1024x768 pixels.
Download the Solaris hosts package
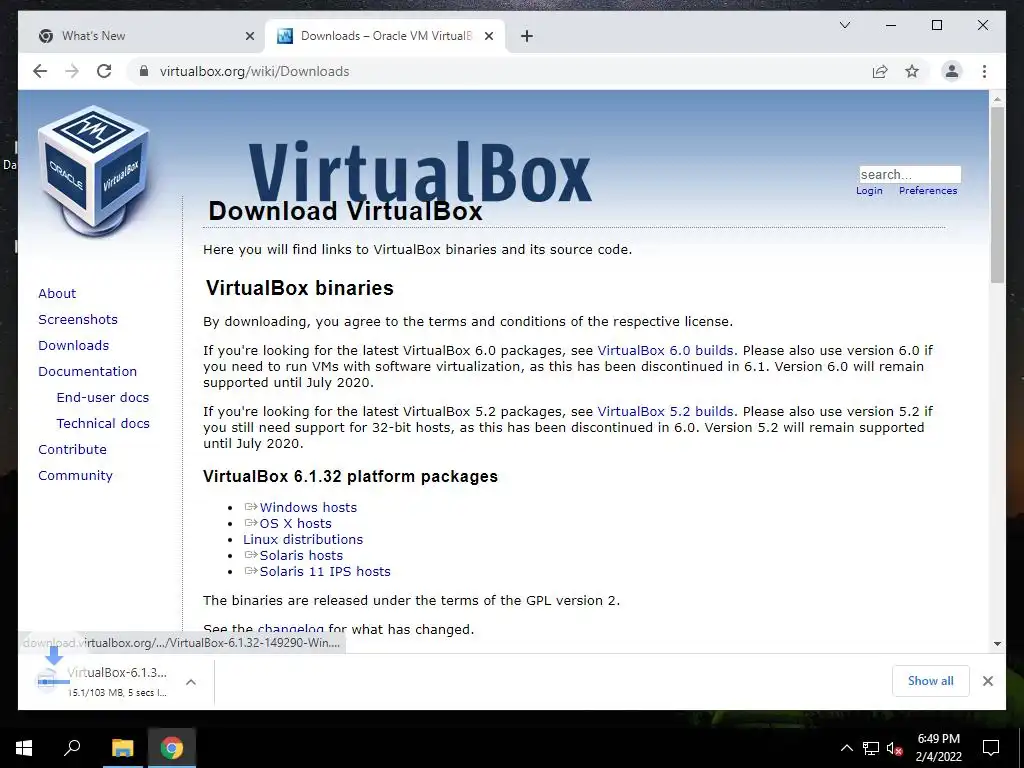301,556
